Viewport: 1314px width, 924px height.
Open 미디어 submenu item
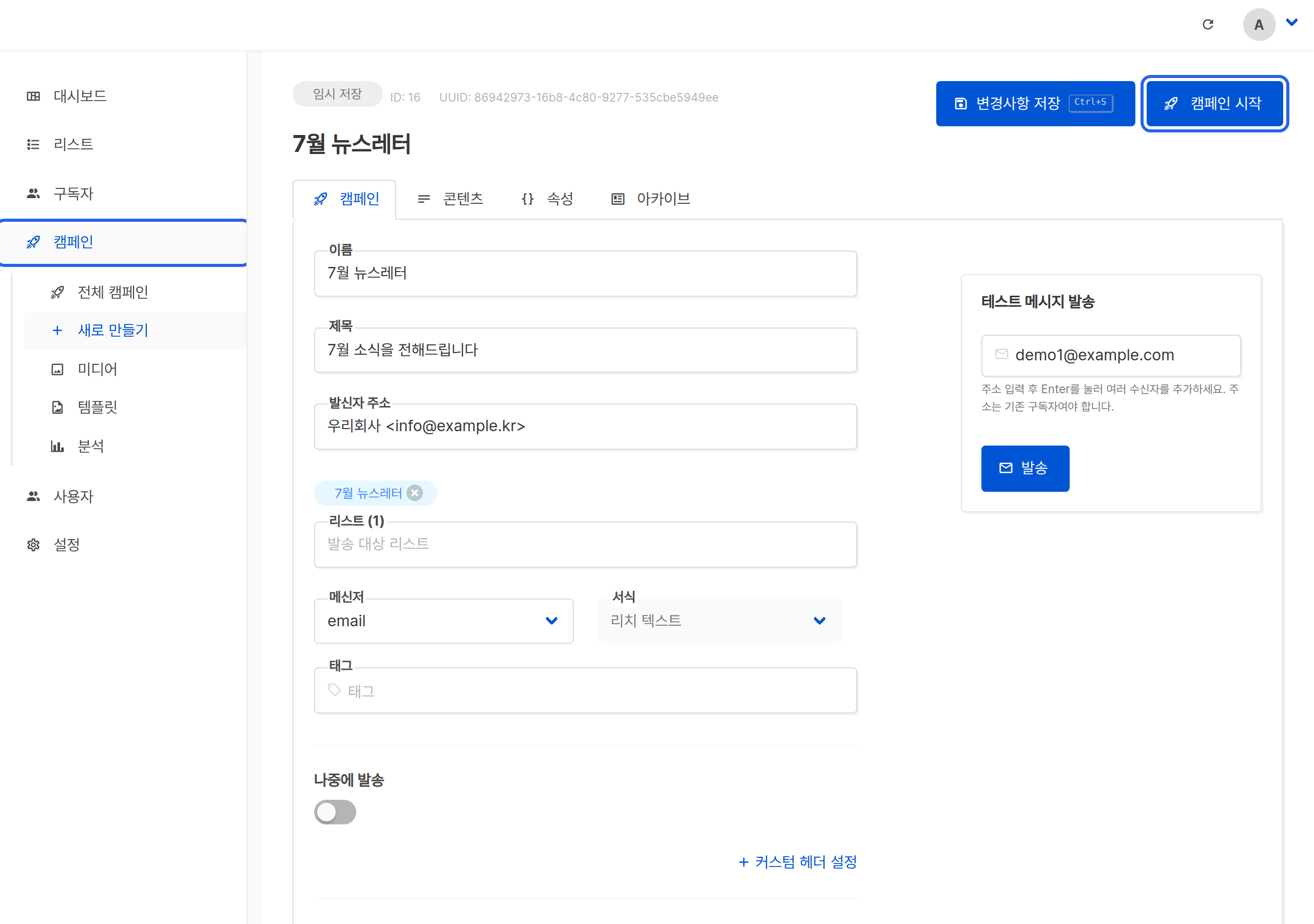coord(135,369)
